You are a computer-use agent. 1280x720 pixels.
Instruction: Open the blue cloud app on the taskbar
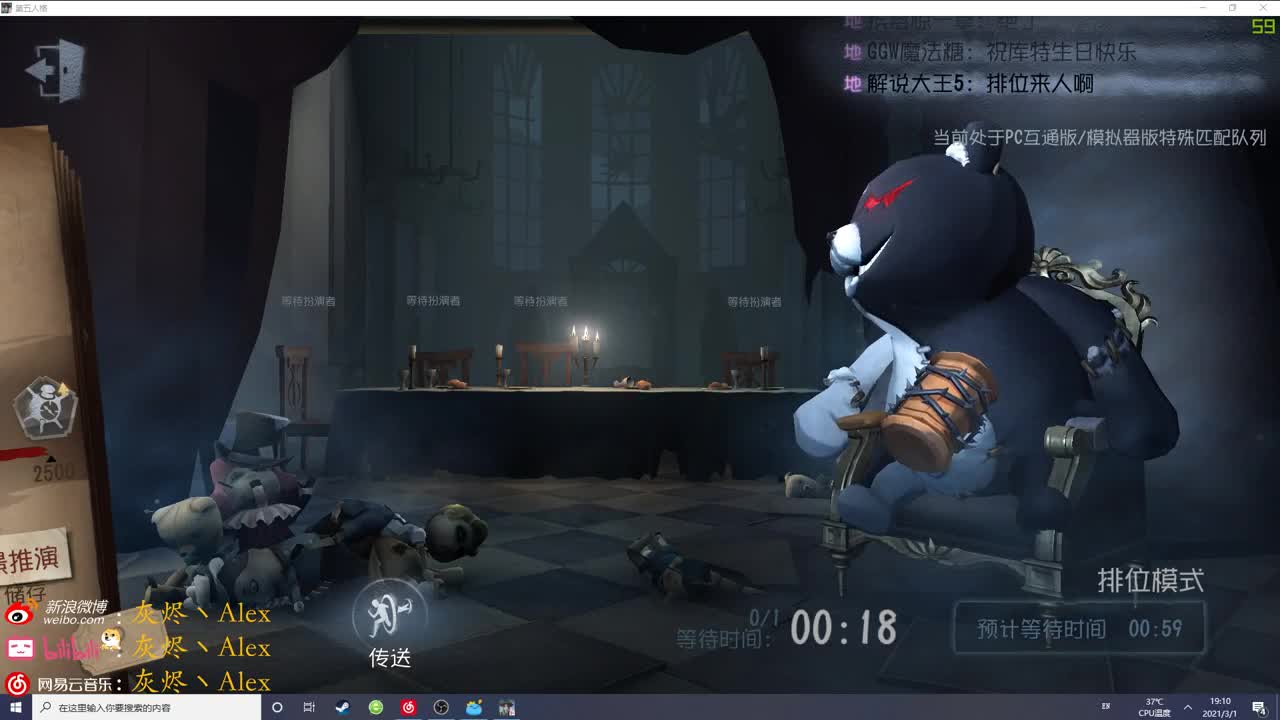[474, 707]
